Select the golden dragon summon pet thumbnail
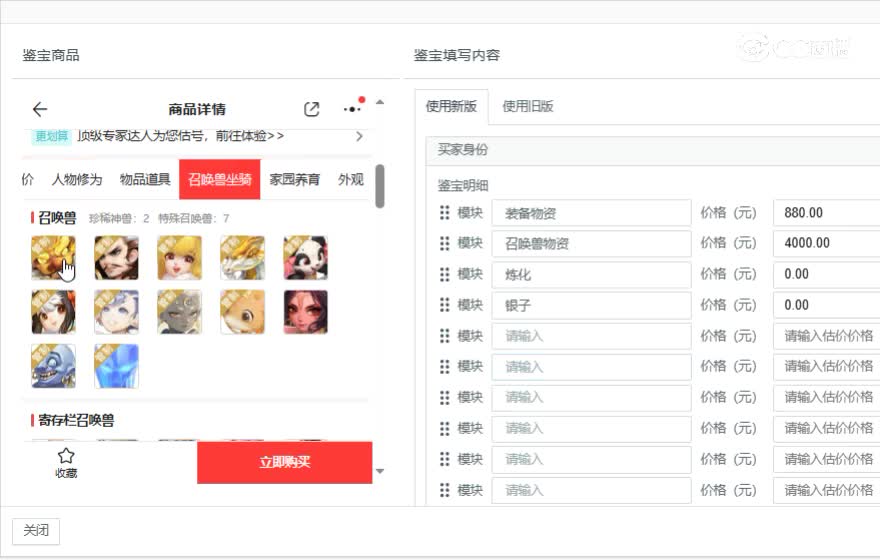 [53, 258]
